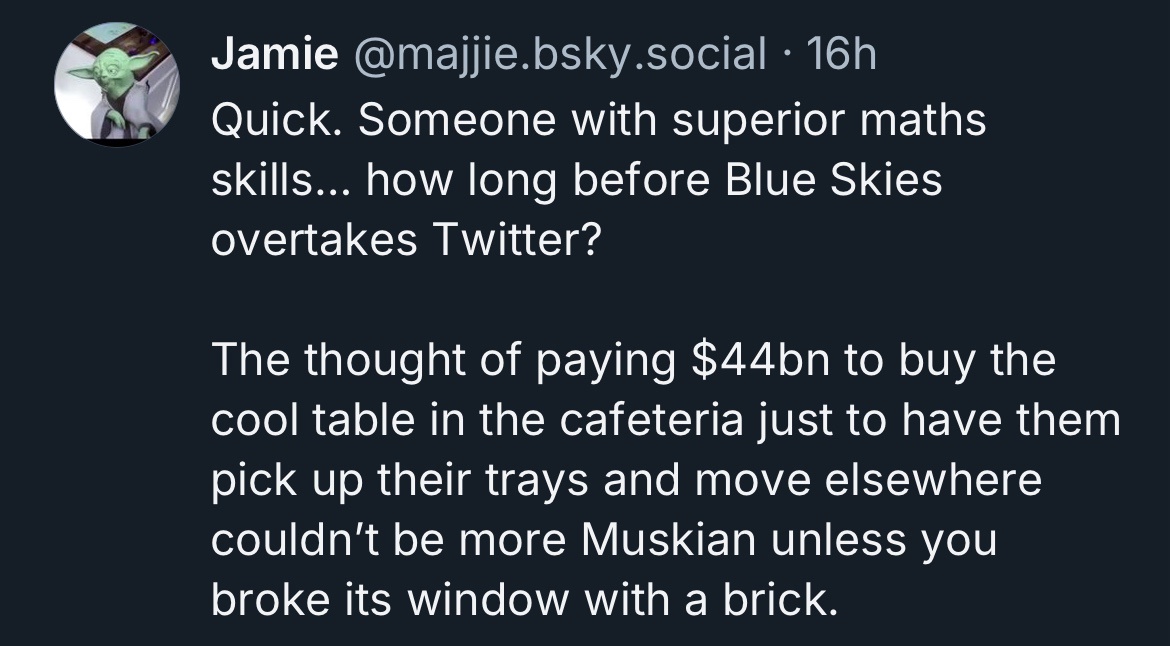Click the word "Twitter?" in the post
This screenshot has height=646, width=1170.
click(x=516, y=239)
